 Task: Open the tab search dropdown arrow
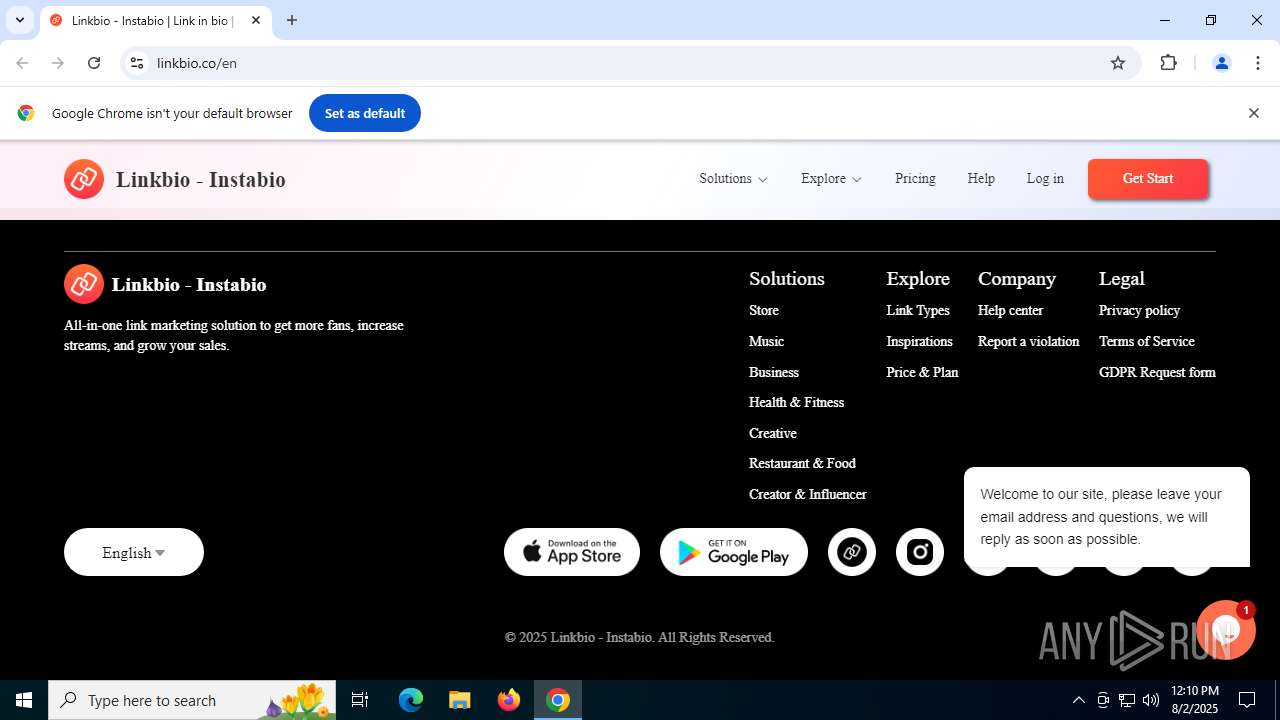point(19,20)
